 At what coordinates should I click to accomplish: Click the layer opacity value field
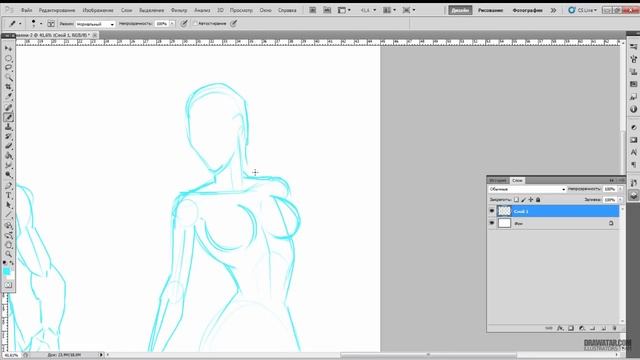pos(610,189)
